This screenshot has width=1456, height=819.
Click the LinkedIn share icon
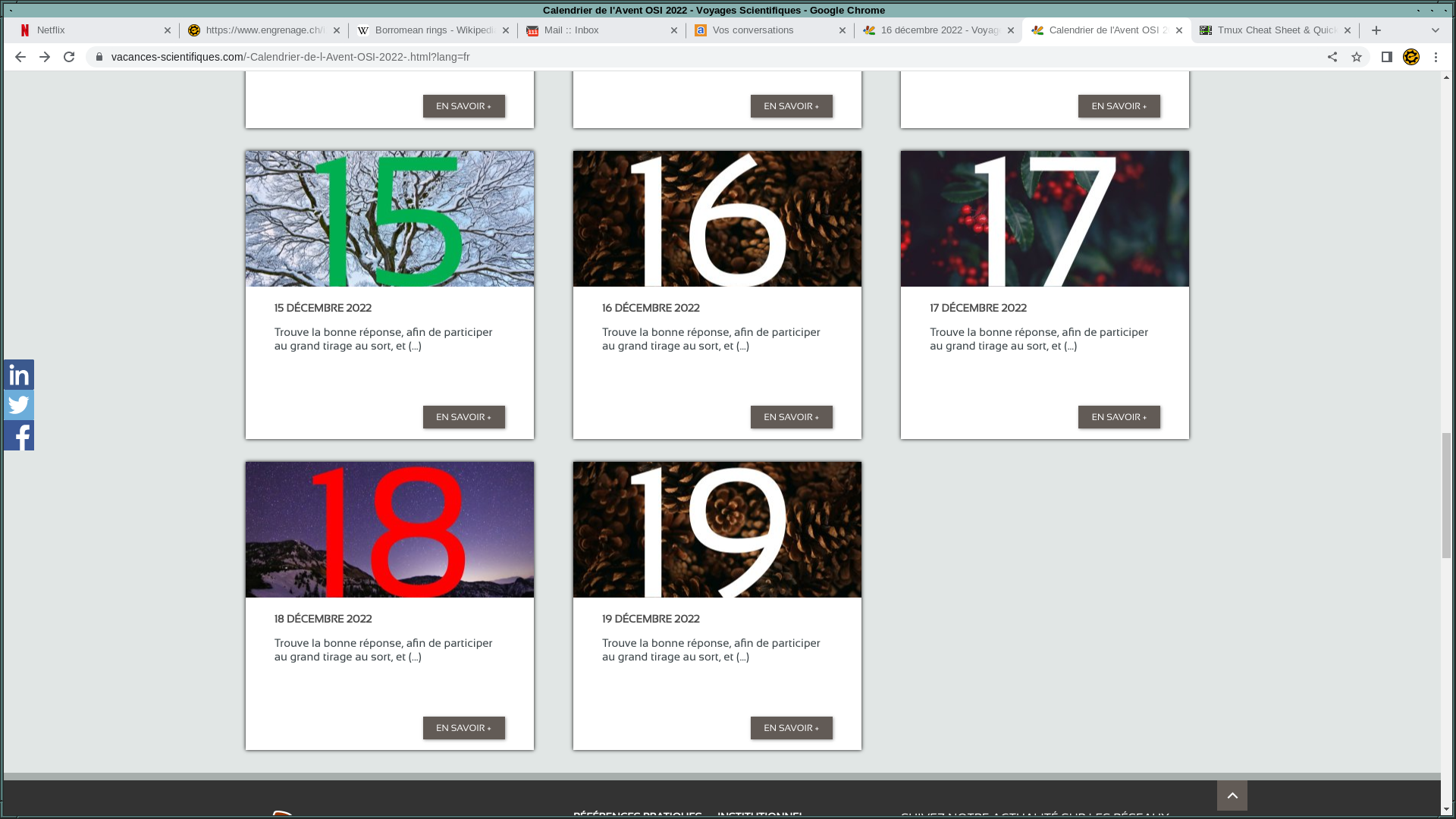[x=18, y=374]
